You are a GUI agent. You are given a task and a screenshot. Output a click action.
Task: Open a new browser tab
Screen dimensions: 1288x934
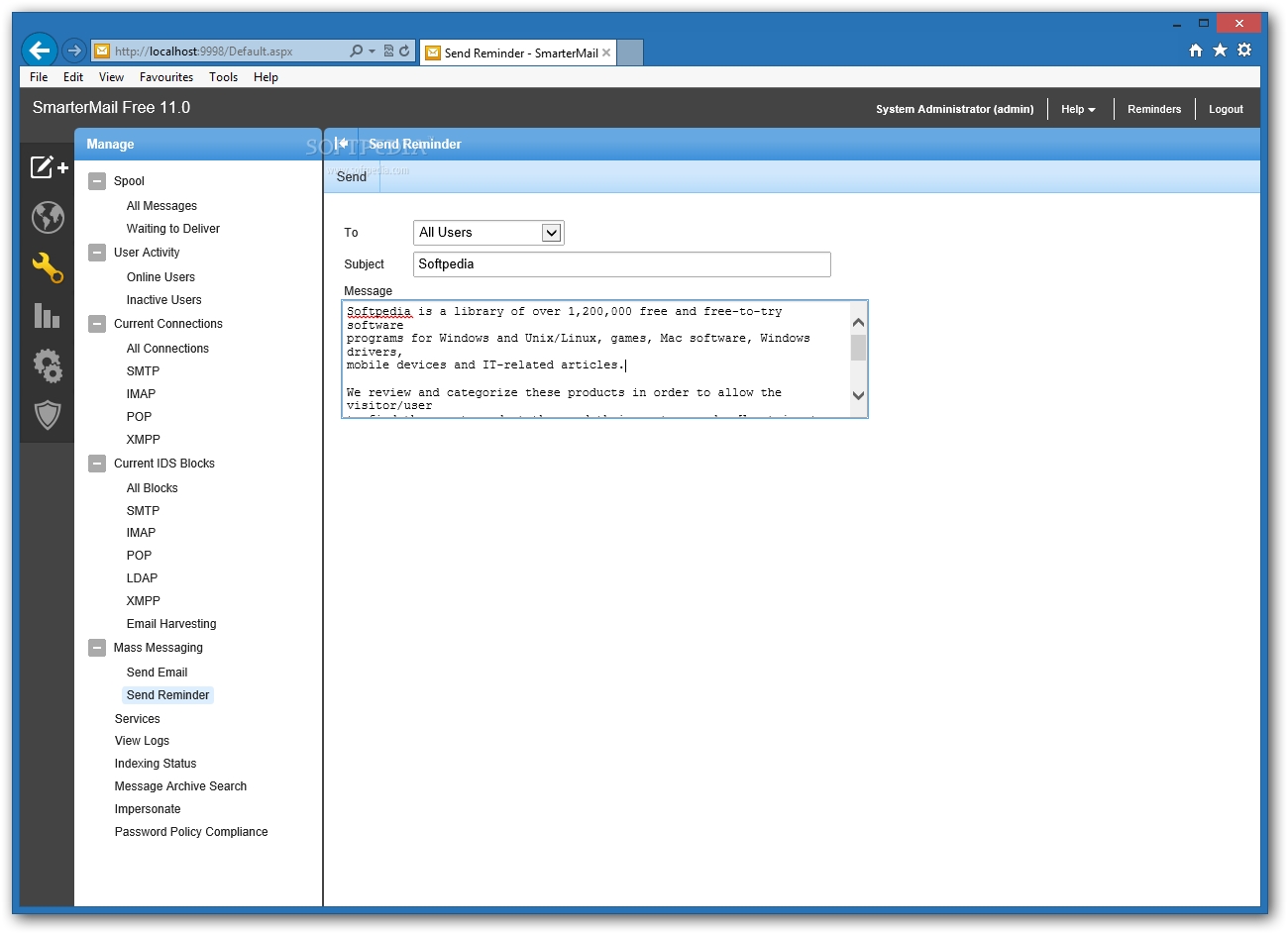pos(630,52)
